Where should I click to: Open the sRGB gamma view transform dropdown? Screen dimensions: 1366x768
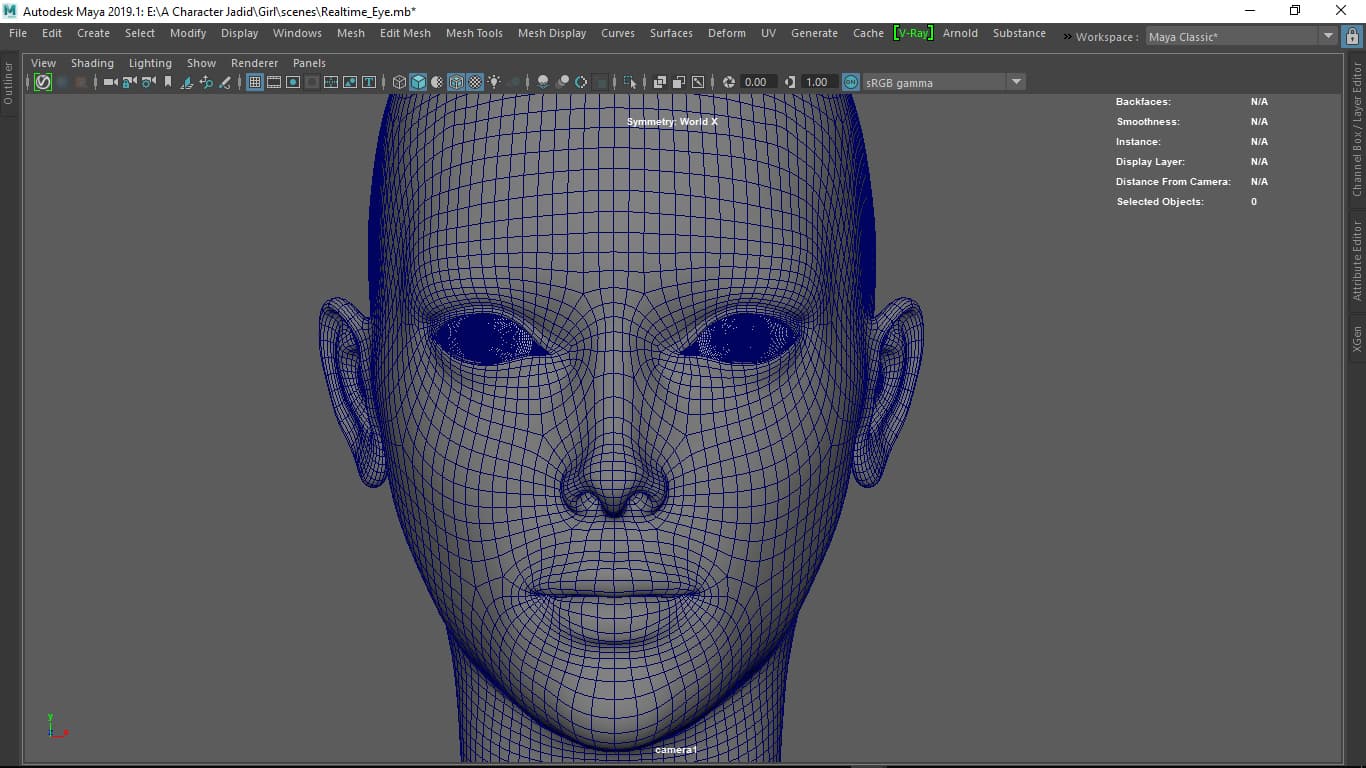(1016, 82)
